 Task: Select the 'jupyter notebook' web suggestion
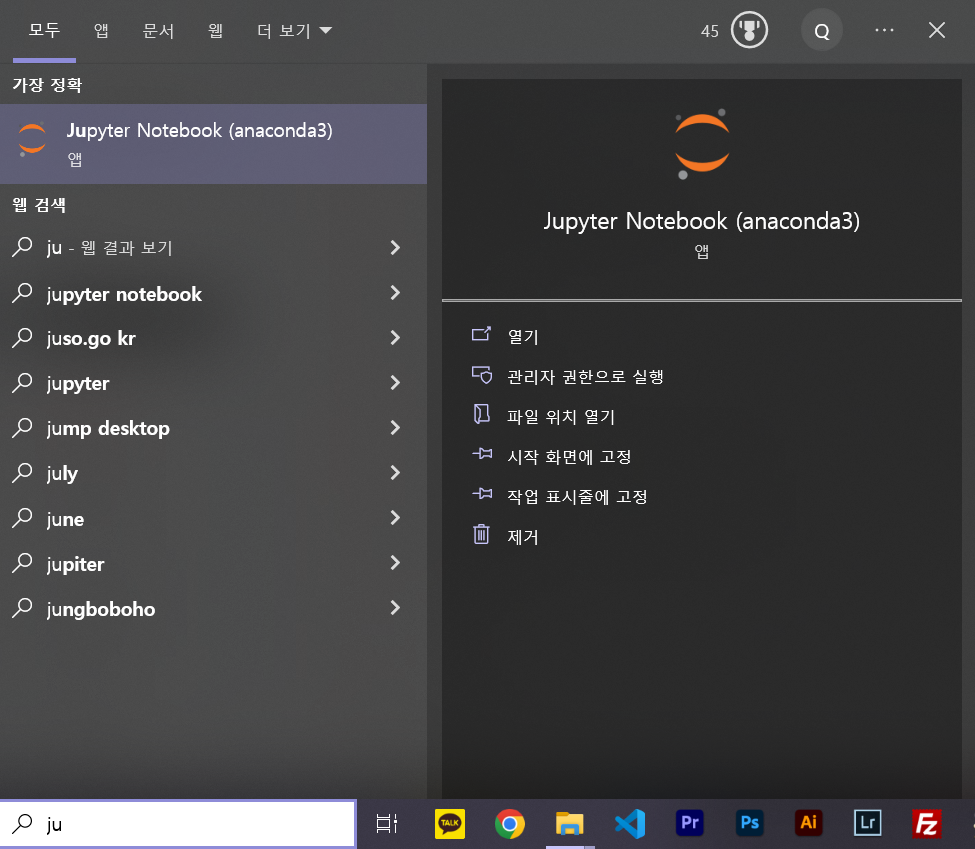pos(124,294)
